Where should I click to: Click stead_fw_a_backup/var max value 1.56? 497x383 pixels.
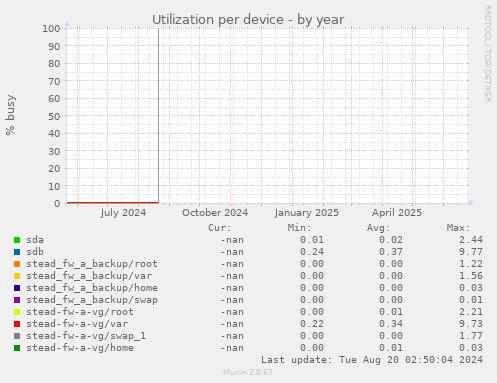[471, 276]
